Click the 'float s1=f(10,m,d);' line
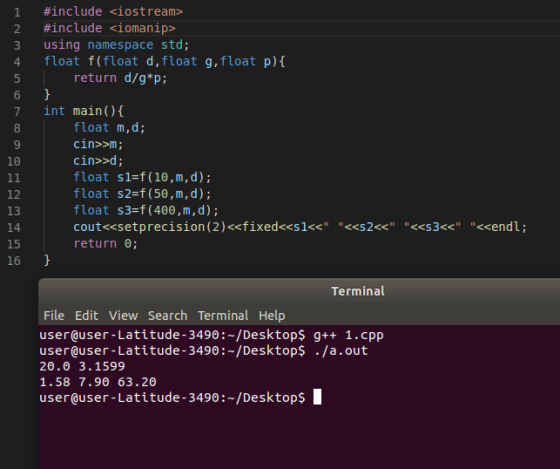This screenshot has width=560, height=469. click(x=142, y=177)
